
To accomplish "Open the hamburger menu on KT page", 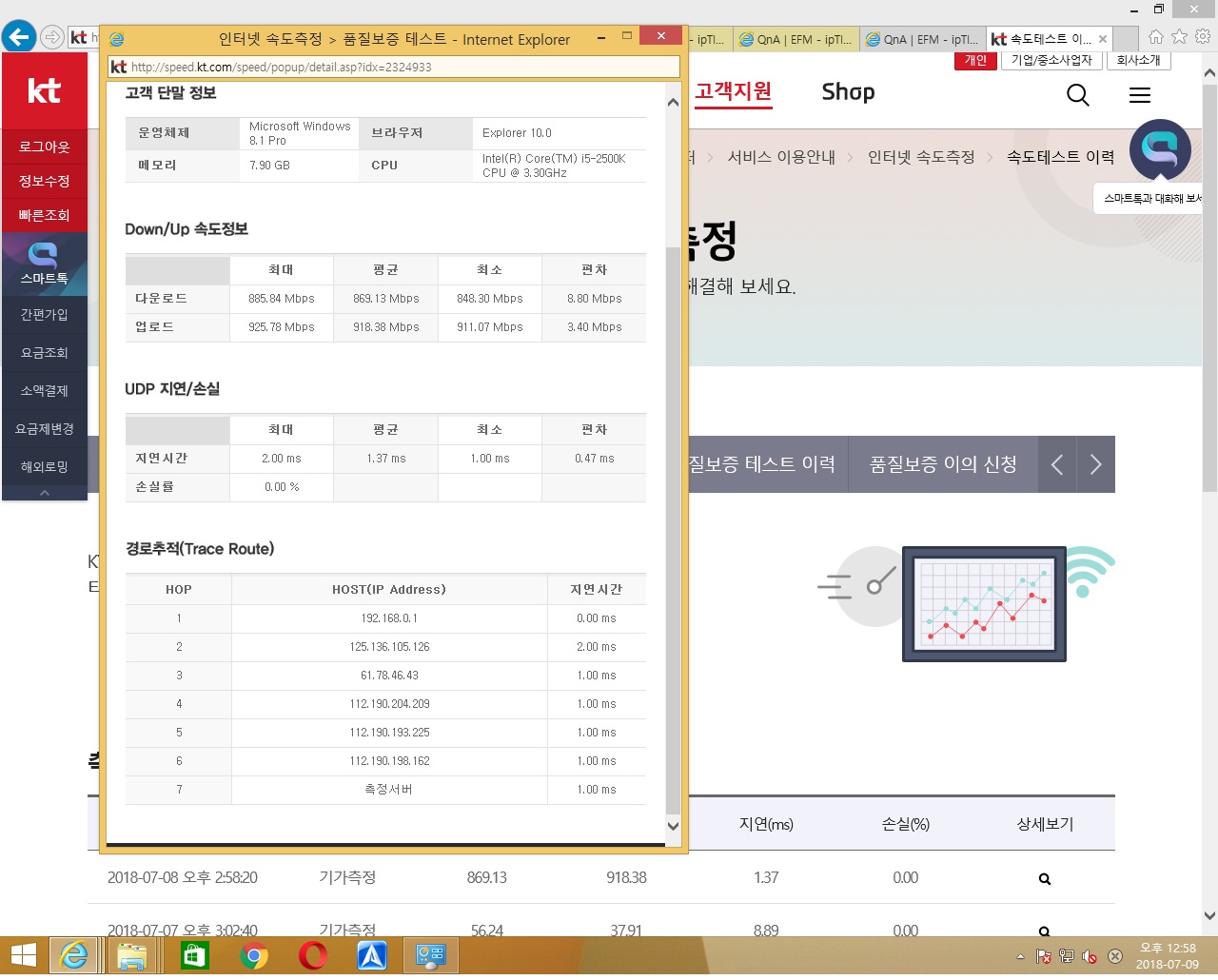I will [x=1140, y=94].
